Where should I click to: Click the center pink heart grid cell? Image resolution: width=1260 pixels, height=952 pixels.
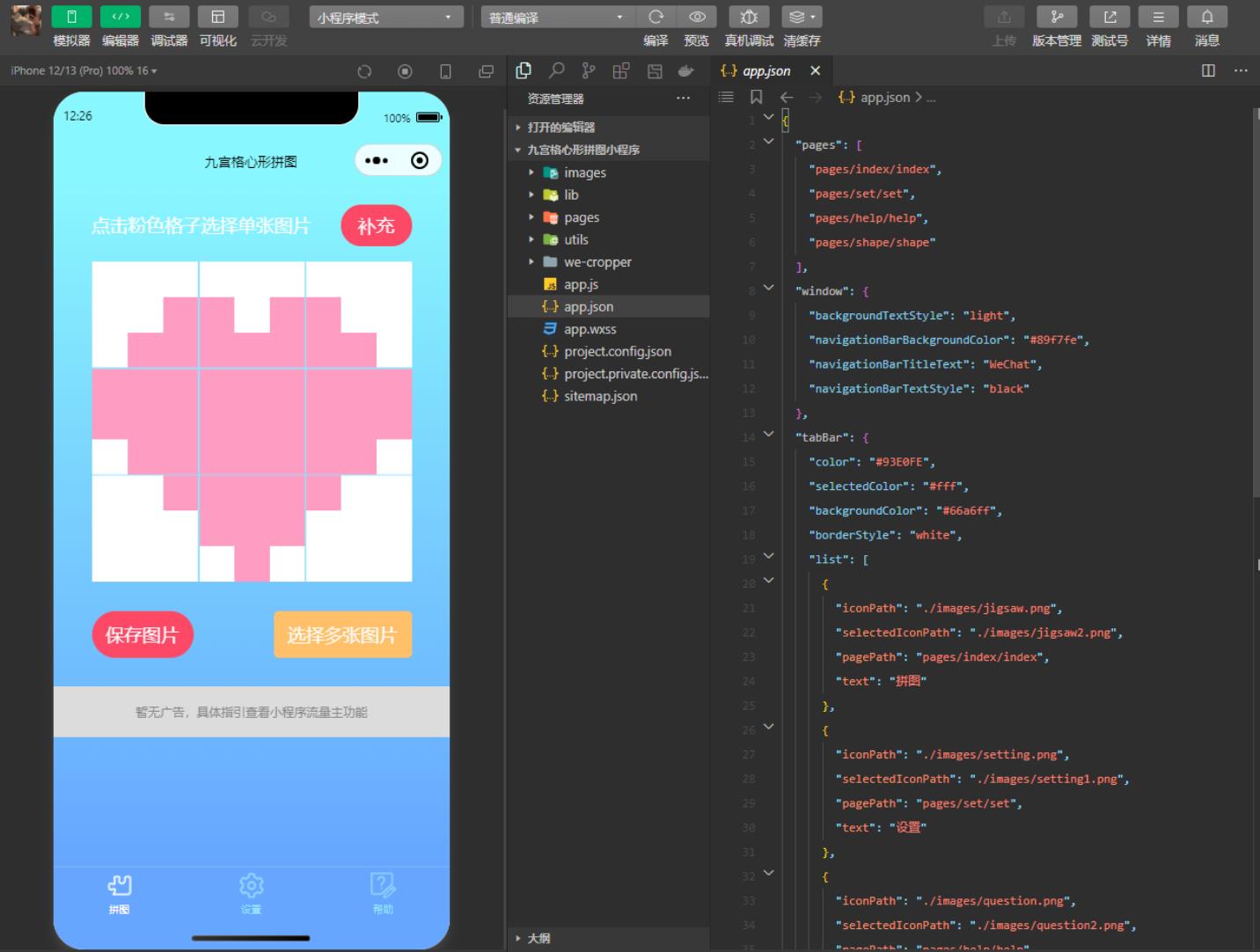coord(252,421)
